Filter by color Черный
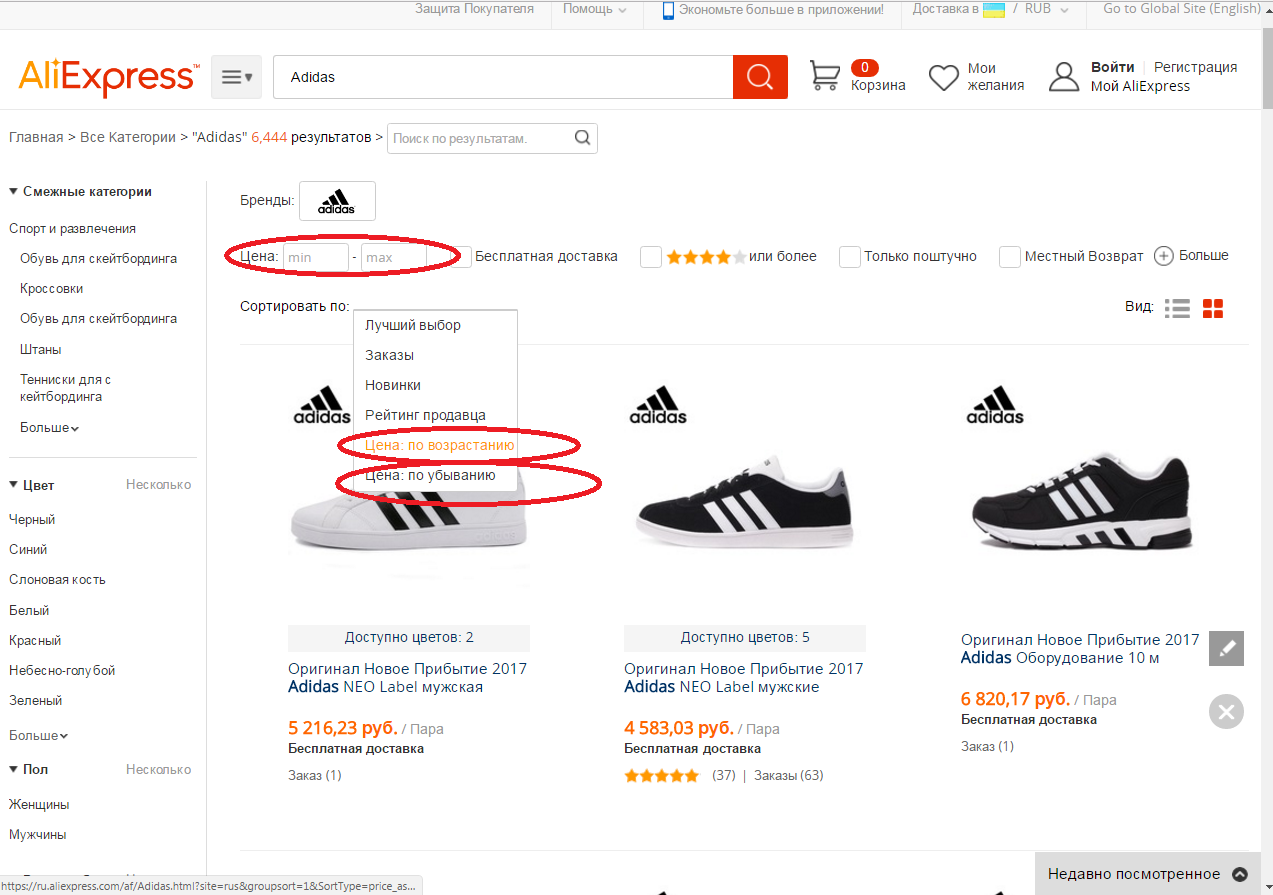This screenshot has width=1273, height=895. (x=32, y=520)
